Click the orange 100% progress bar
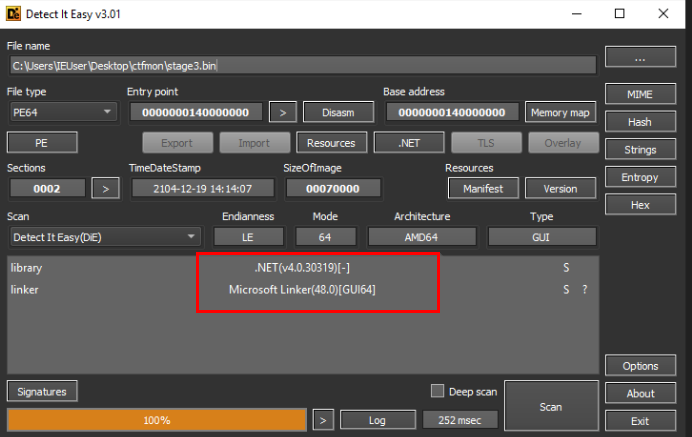This screenshot has width=692, height=437. pyautogui.click(x=157, y=420)
